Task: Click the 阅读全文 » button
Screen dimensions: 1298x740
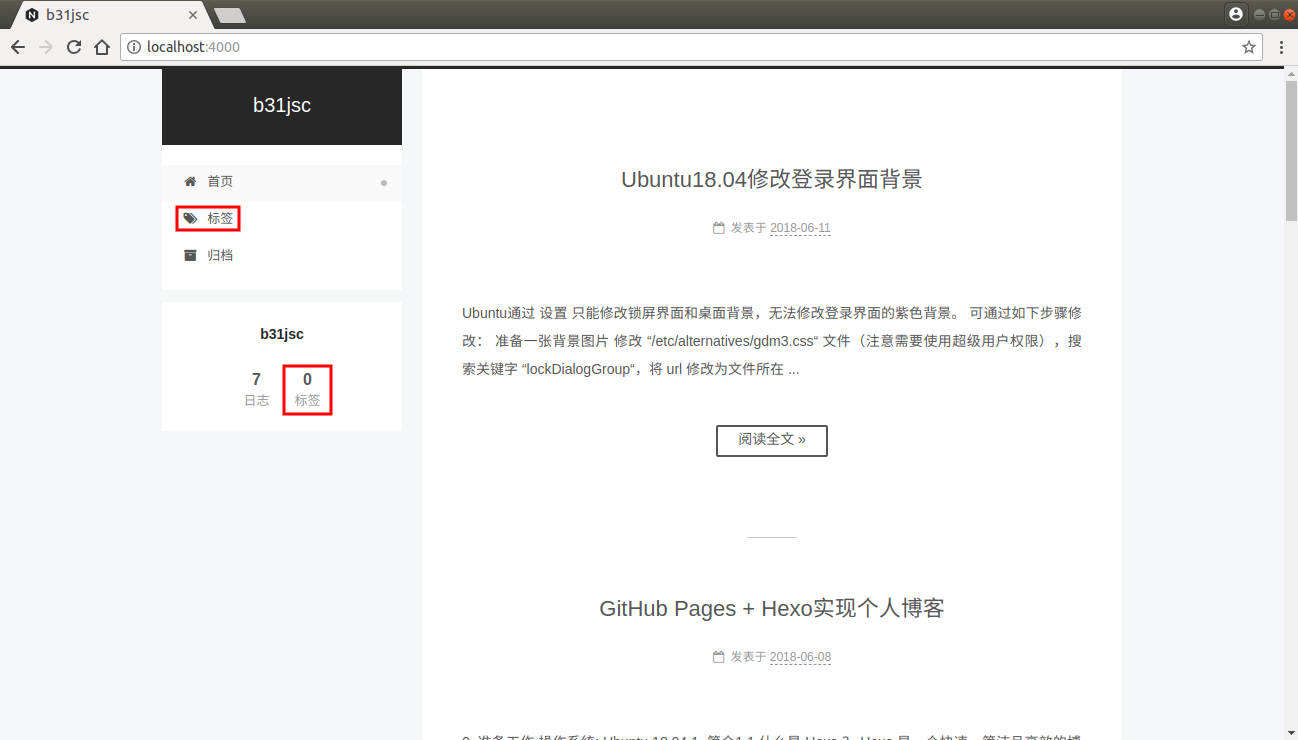Action: coord(772,440)
